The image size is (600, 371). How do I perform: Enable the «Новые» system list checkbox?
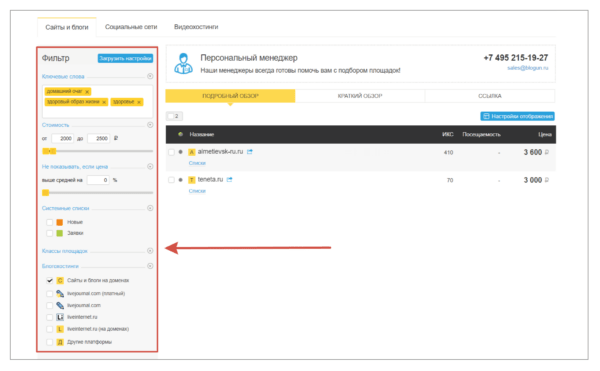(x=49, y=222)
